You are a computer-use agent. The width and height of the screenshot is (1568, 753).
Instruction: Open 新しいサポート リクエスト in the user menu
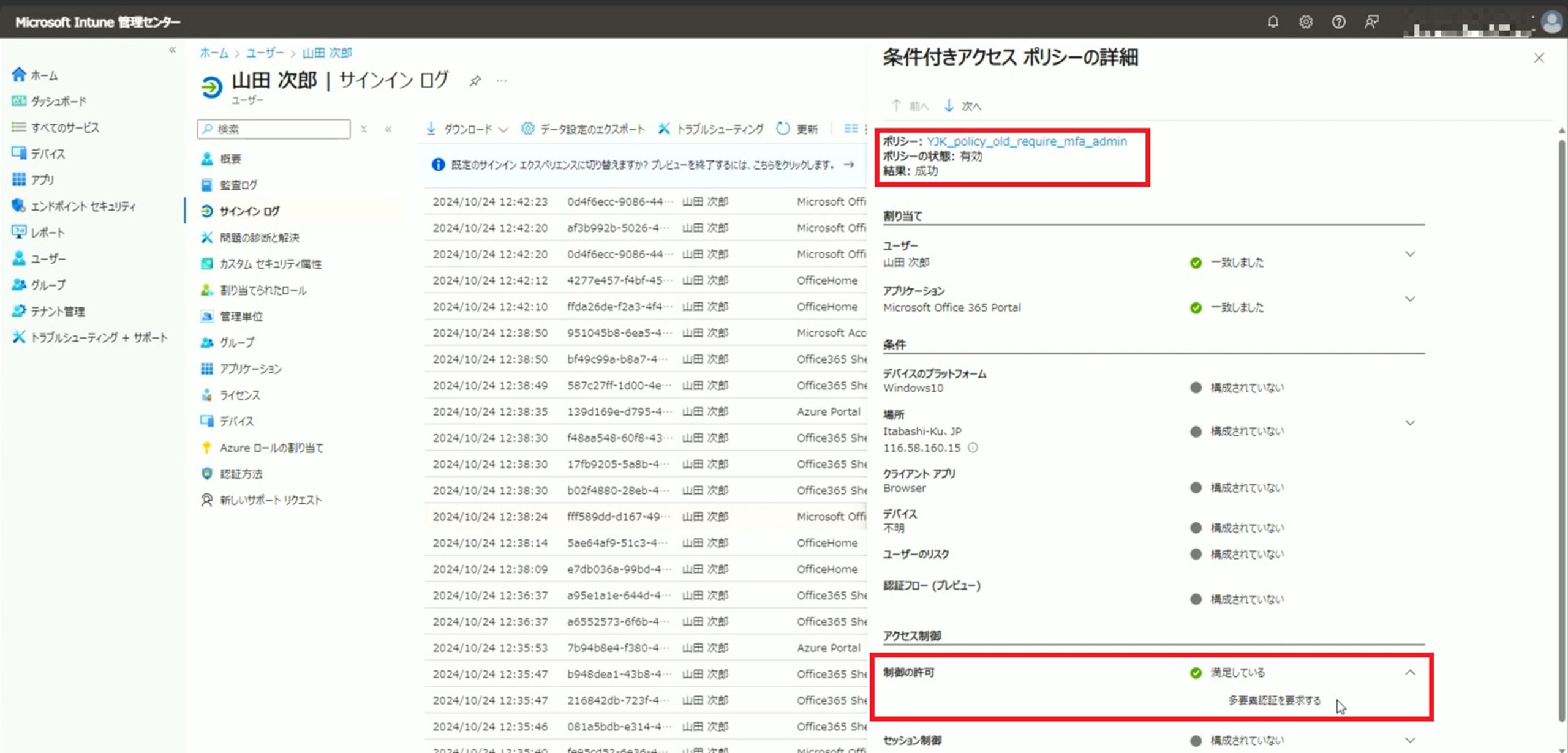[x=261, y=500]
